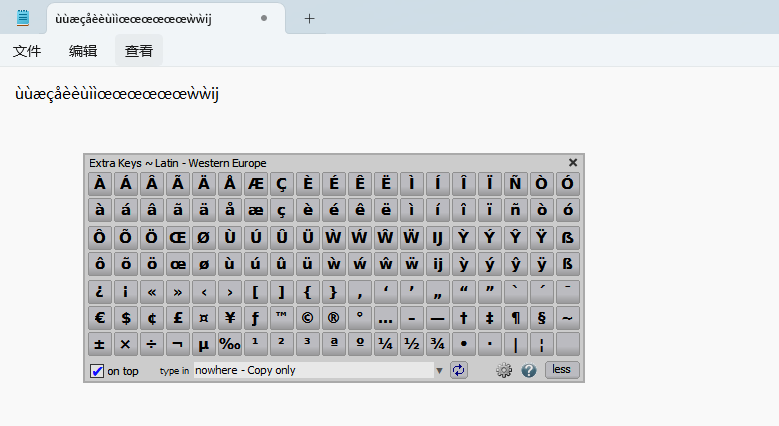
Task: Insert lowercase ç key
Action: [x=282, y=210]
